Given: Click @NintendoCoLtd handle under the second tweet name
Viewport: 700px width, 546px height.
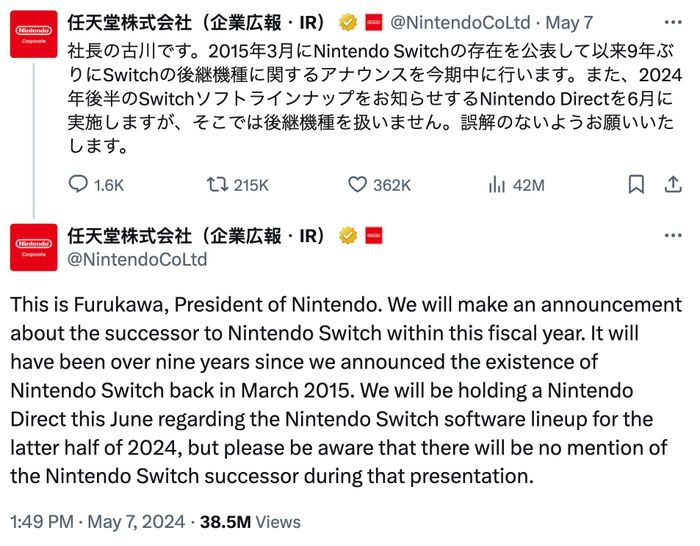Looking at the screenshot, I should click(137, 259).
